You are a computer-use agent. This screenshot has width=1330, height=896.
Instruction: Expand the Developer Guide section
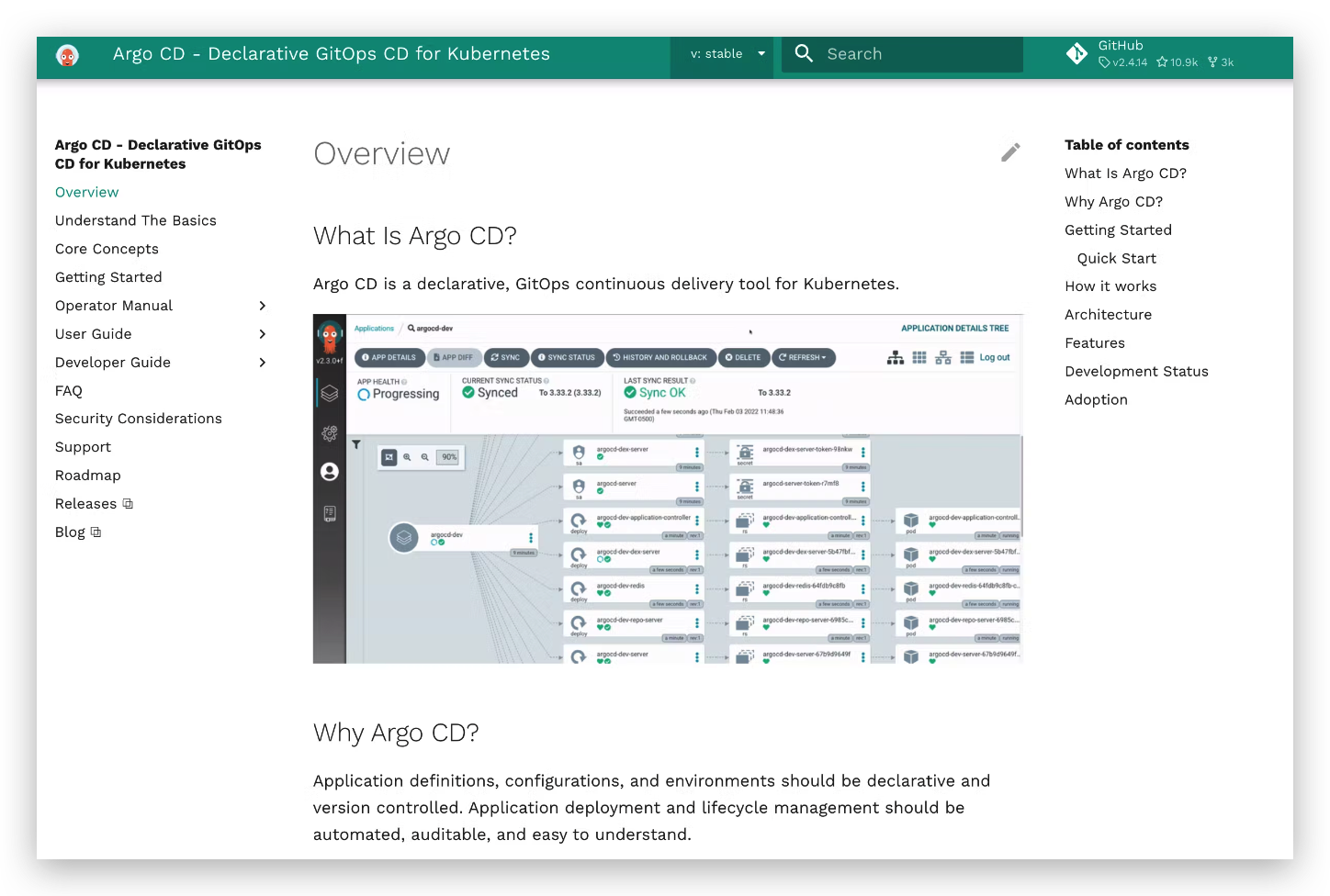[263, 363]
